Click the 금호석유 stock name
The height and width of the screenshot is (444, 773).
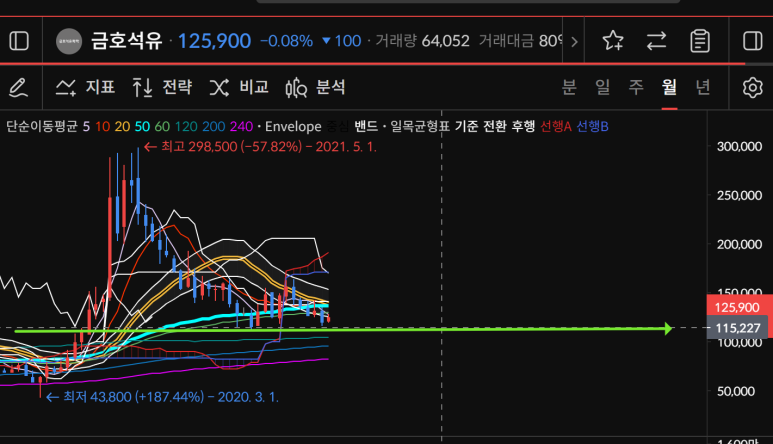pyautogui.click(x=127, y=41)
